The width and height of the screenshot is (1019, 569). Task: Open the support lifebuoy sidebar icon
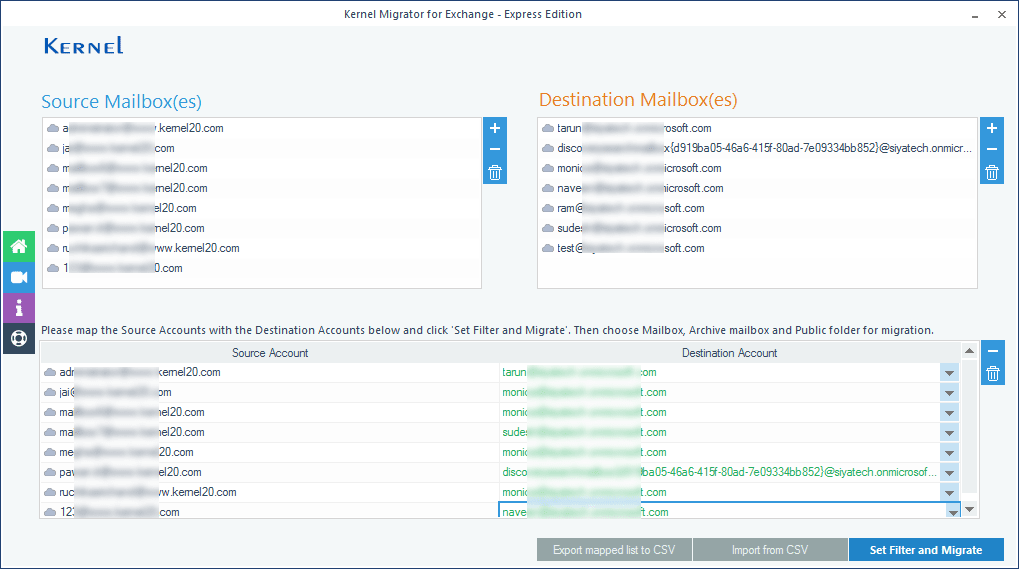[x=19, y=338]
